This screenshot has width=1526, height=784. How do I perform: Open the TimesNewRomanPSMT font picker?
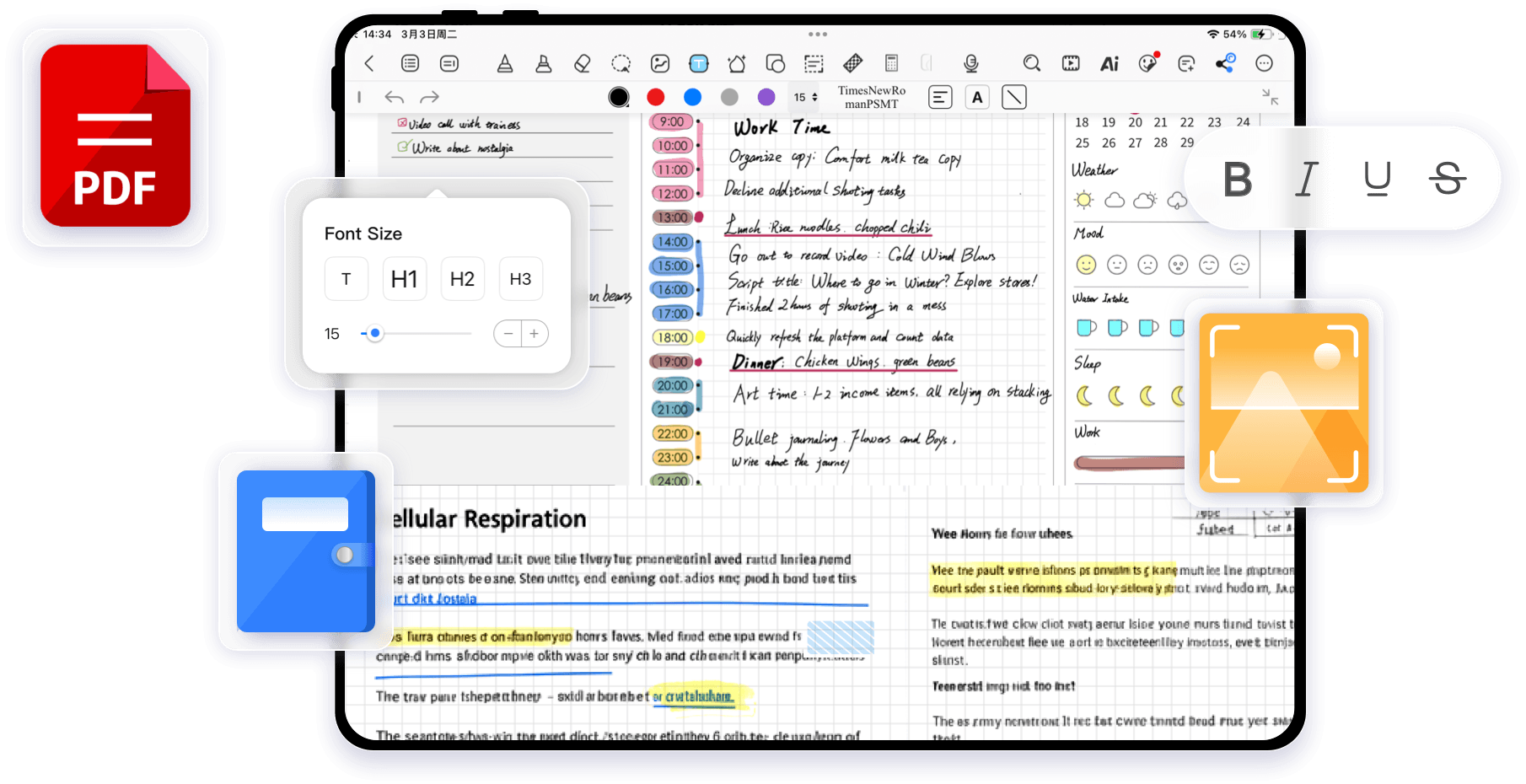(872, 97)
